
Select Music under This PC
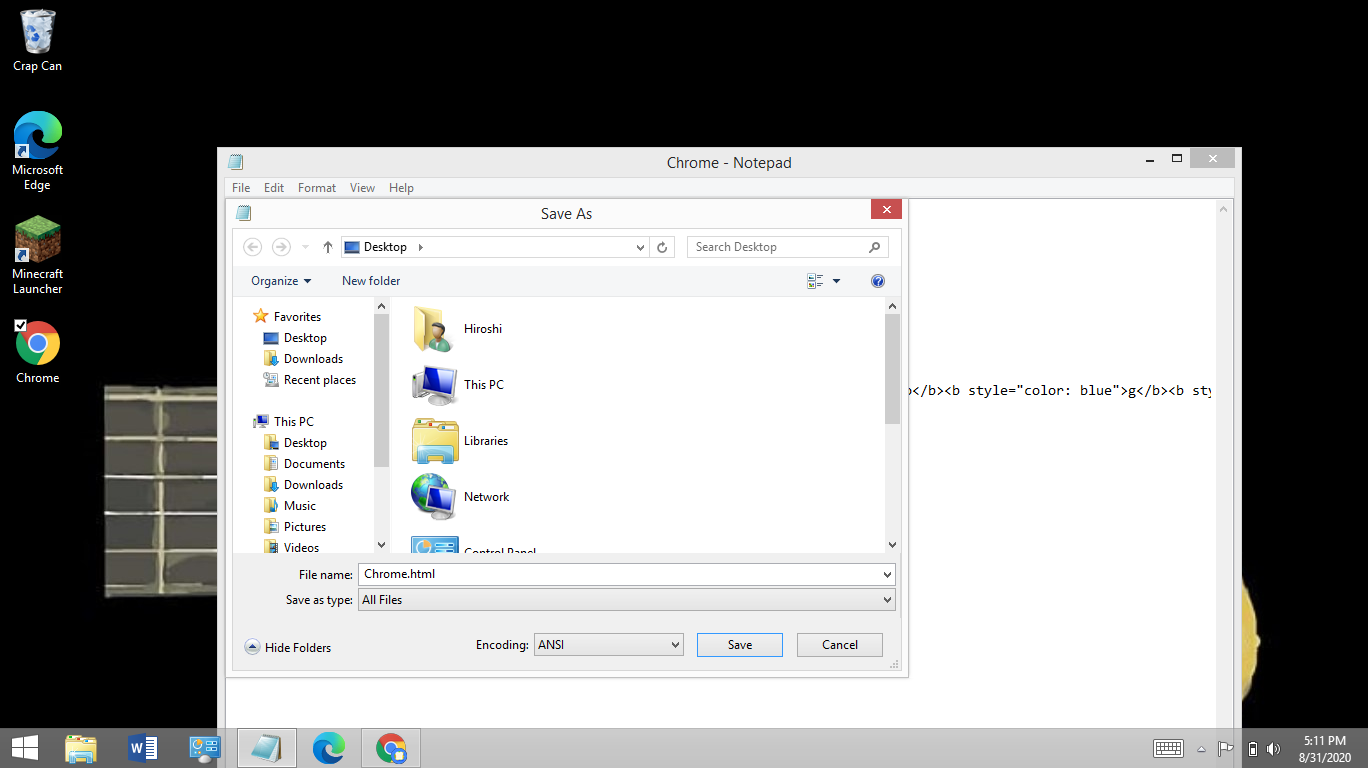coord(289,506)
